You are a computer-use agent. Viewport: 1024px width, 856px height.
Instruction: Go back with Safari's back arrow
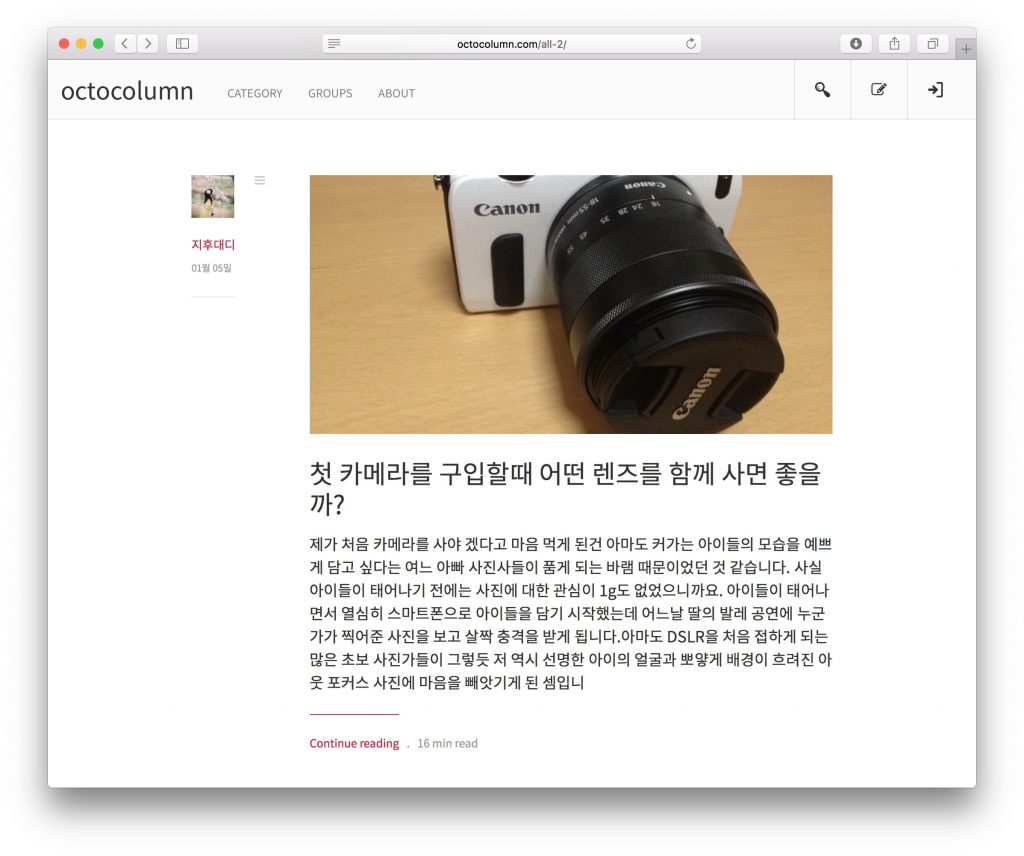point(125,44)
